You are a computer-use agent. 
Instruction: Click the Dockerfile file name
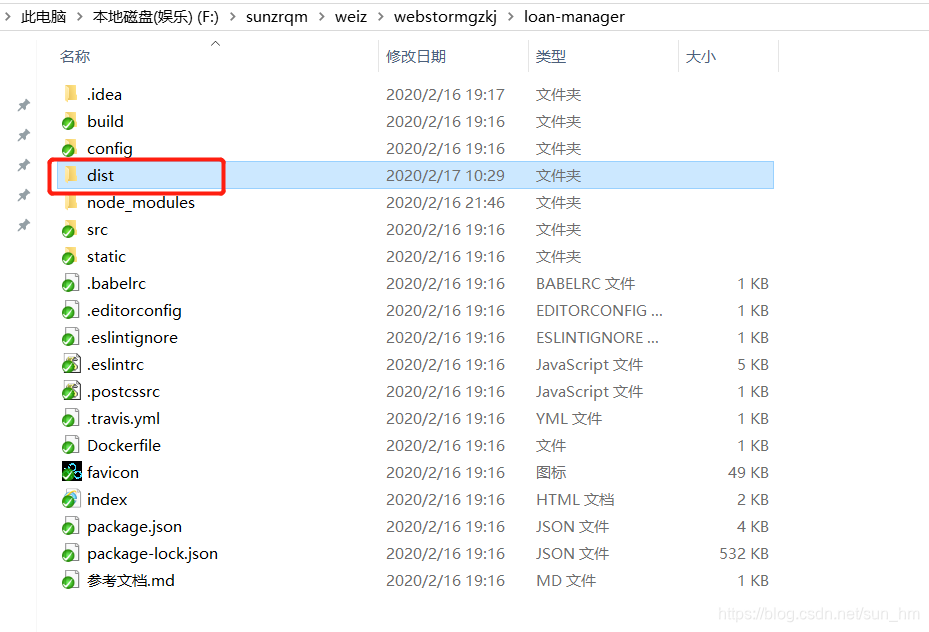point(124,445)
